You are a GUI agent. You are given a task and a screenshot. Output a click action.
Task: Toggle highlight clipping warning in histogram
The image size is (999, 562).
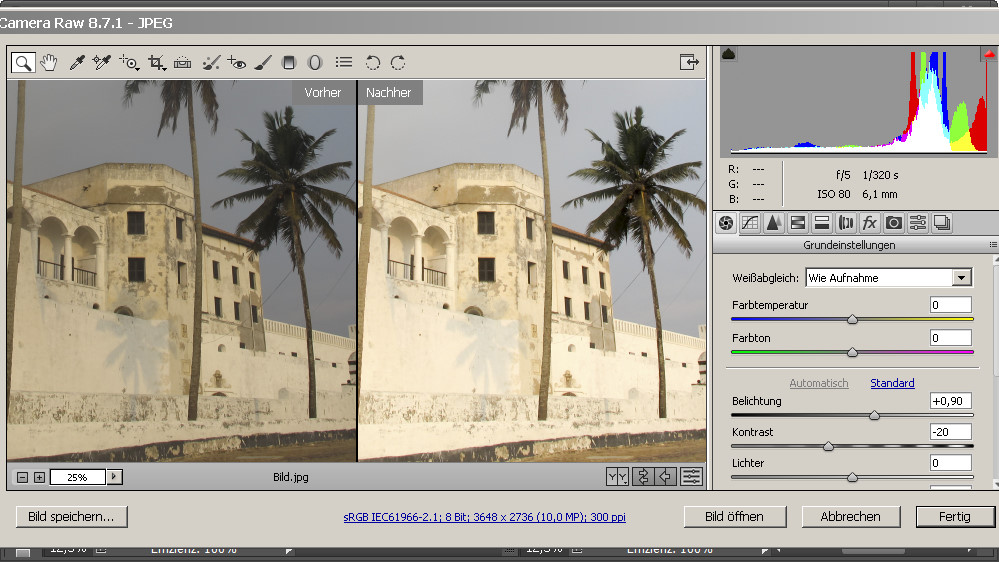989,55
